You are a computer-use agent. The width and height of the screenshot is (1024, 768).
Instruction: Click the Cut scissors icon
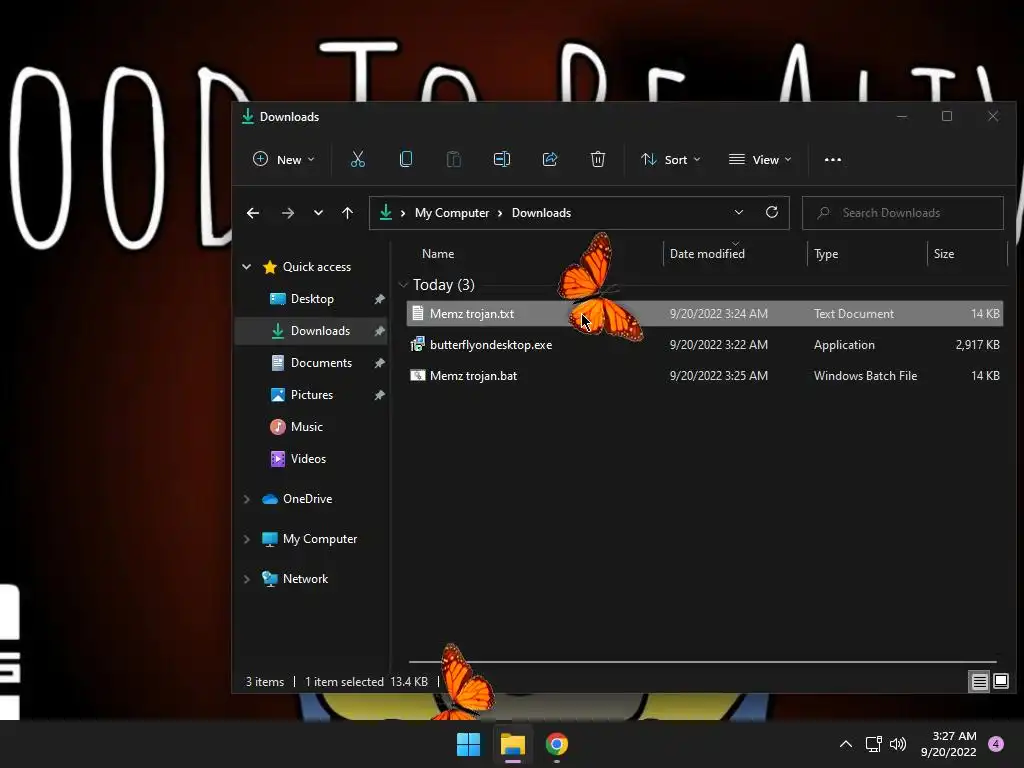click(x=357, y=159)
